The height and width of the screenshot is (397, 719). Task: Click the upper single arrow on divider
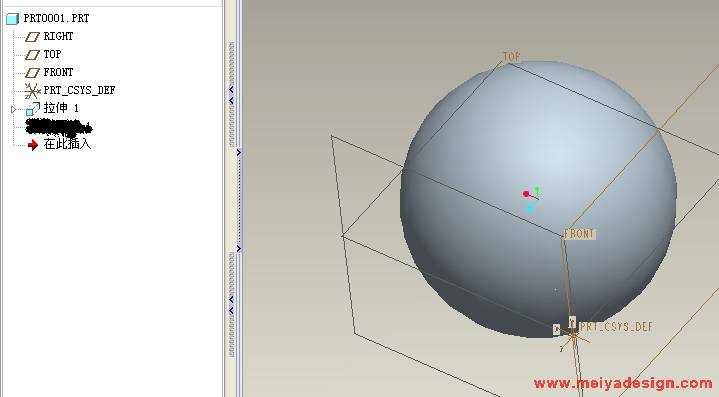pyautogui.click(x=238, y=153)
